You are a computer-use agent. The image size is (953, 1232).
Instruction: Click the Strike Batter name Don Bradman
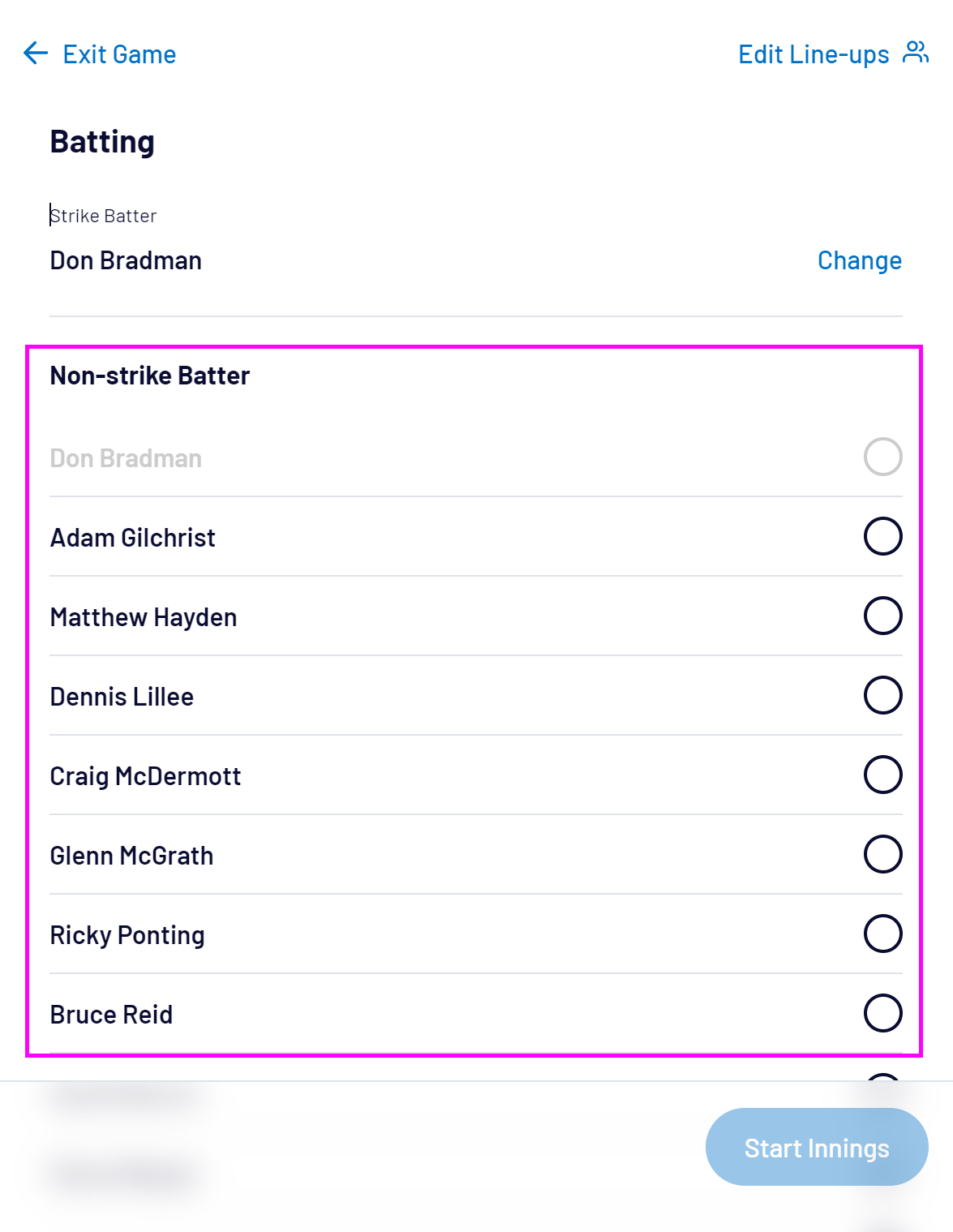coord(126,260)
